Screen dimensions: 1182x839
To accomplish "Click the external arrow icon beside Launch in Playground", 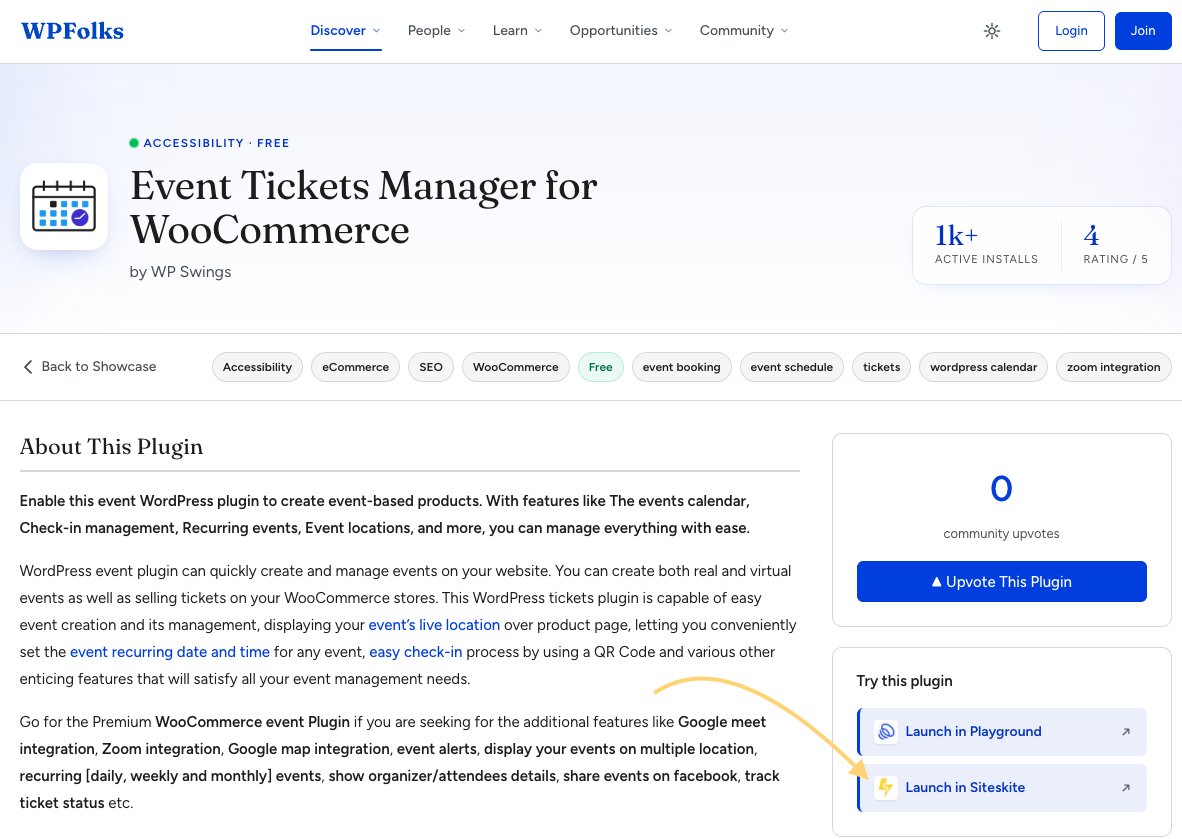I will [x=1125, y=731].
